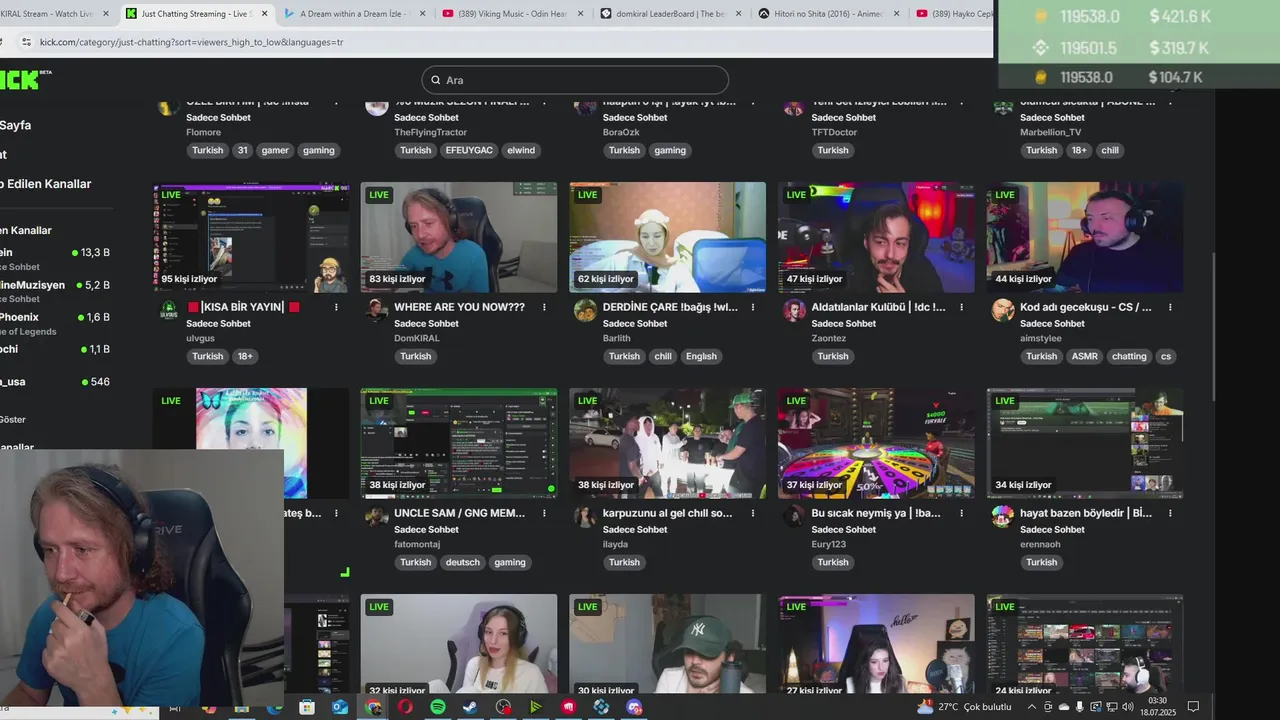Open the erennaoh channel avatar
Image resolution: width=1280 pixels, height=720 pixels.
1003,516
